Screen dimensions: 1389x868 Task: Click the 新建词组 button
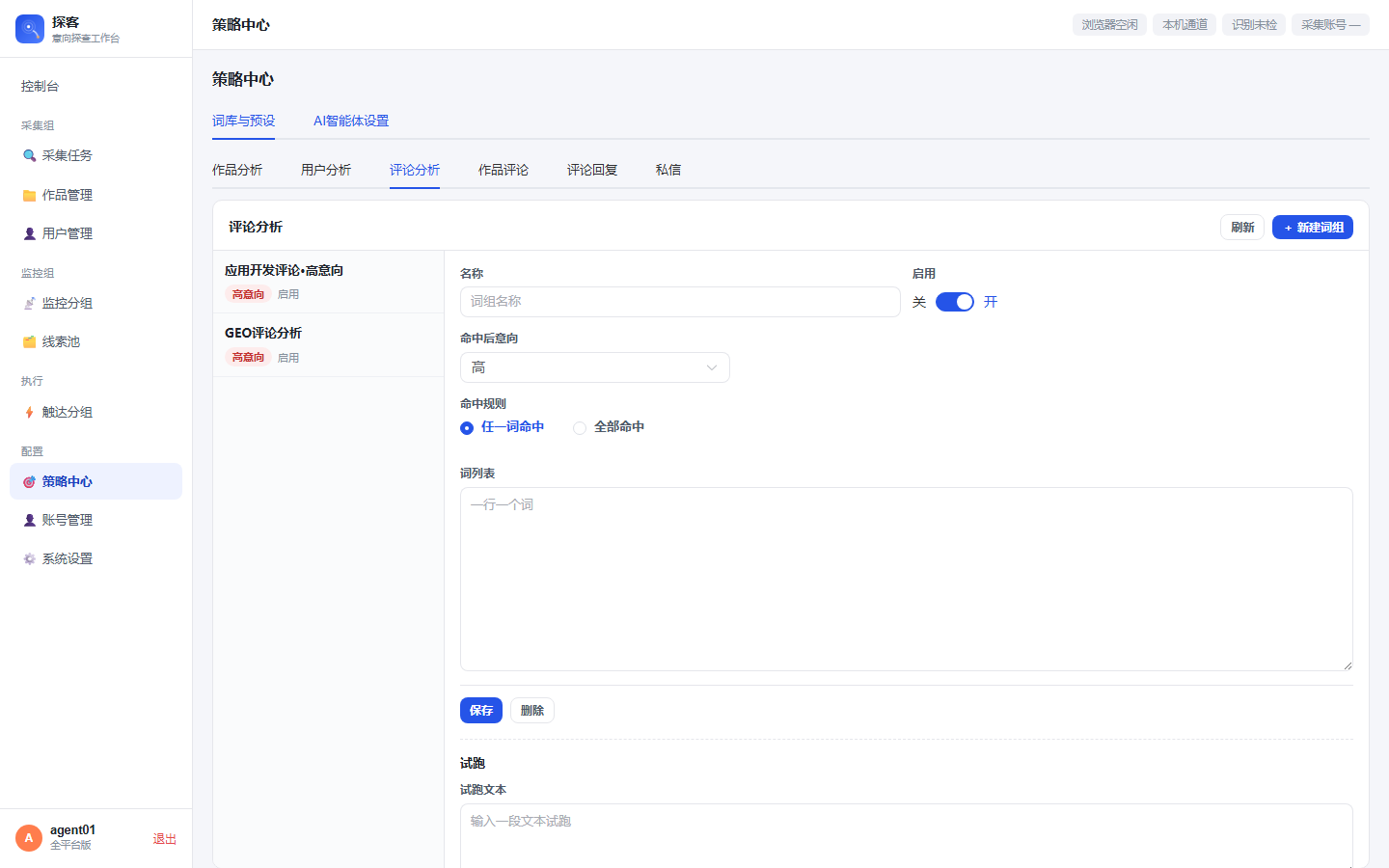click(1313, 227)
